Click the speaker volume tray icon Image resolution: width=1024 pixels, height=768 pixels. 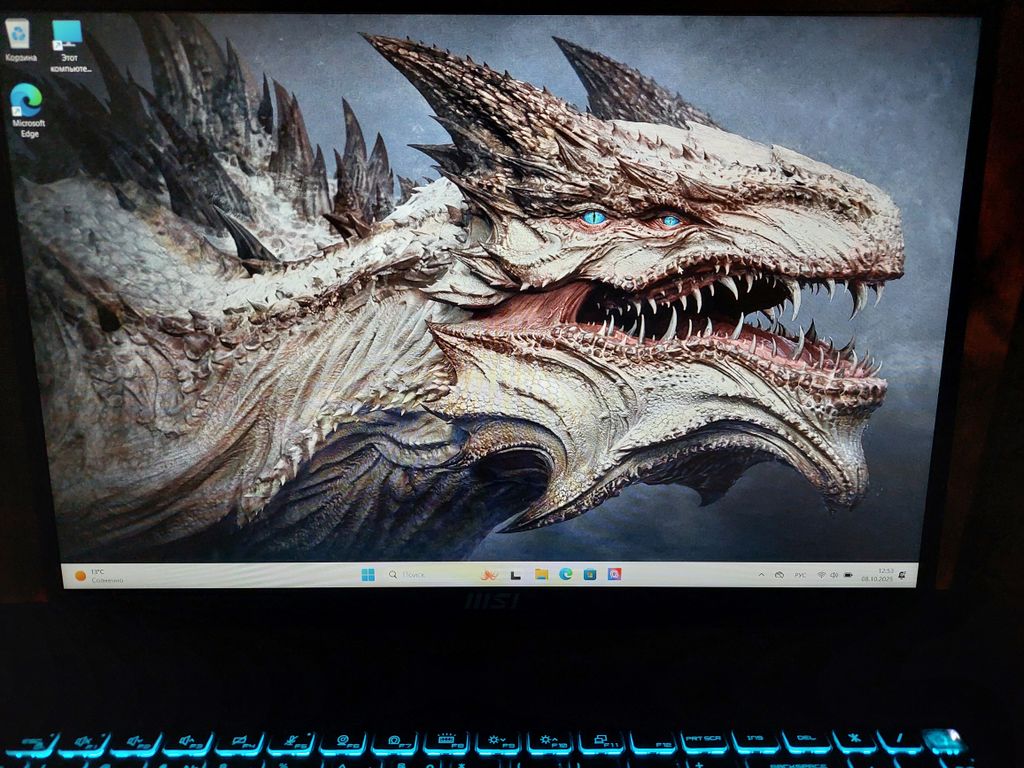click(834, 576)
